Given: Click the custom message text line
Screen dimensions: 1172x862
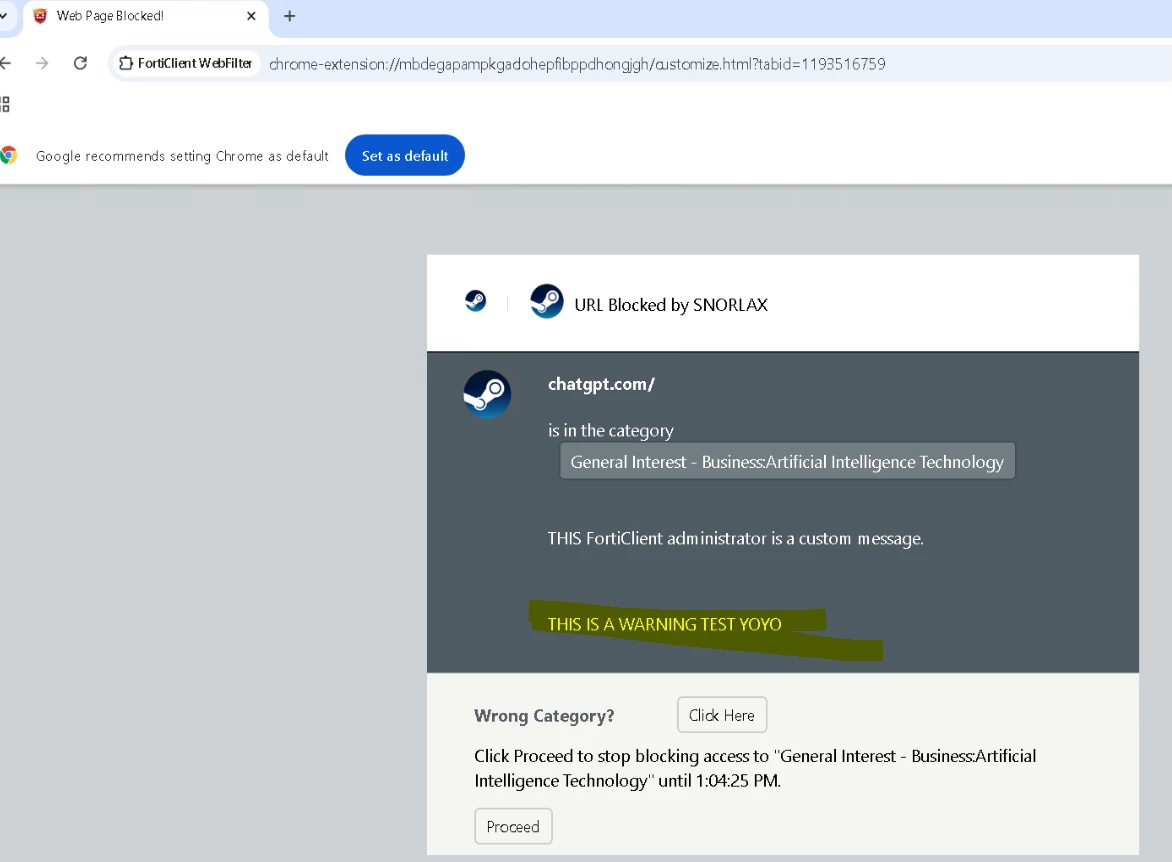Looking at the screenshot, I should coord(735,538).
